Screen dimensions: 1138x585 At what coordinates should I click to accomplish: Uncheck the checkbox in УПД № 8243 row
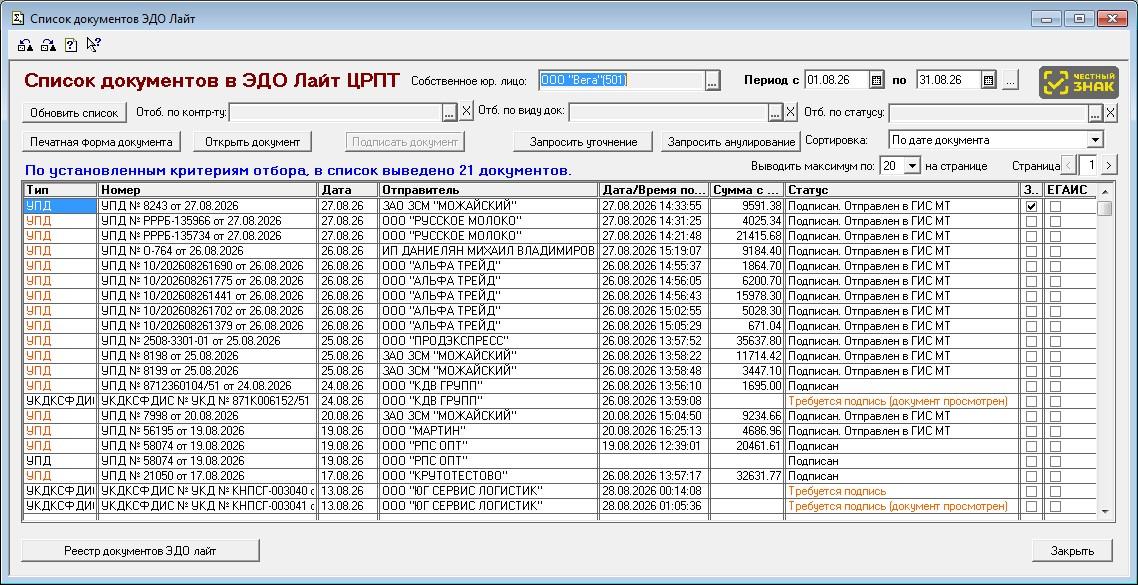tap(1031, 206)
